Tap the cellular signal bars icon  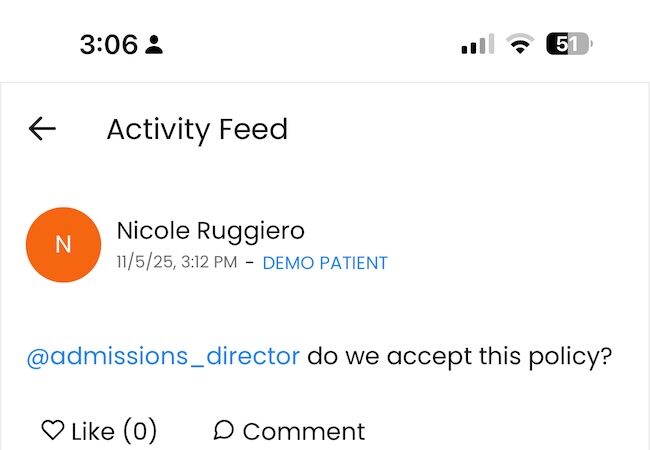pos(478,45)
